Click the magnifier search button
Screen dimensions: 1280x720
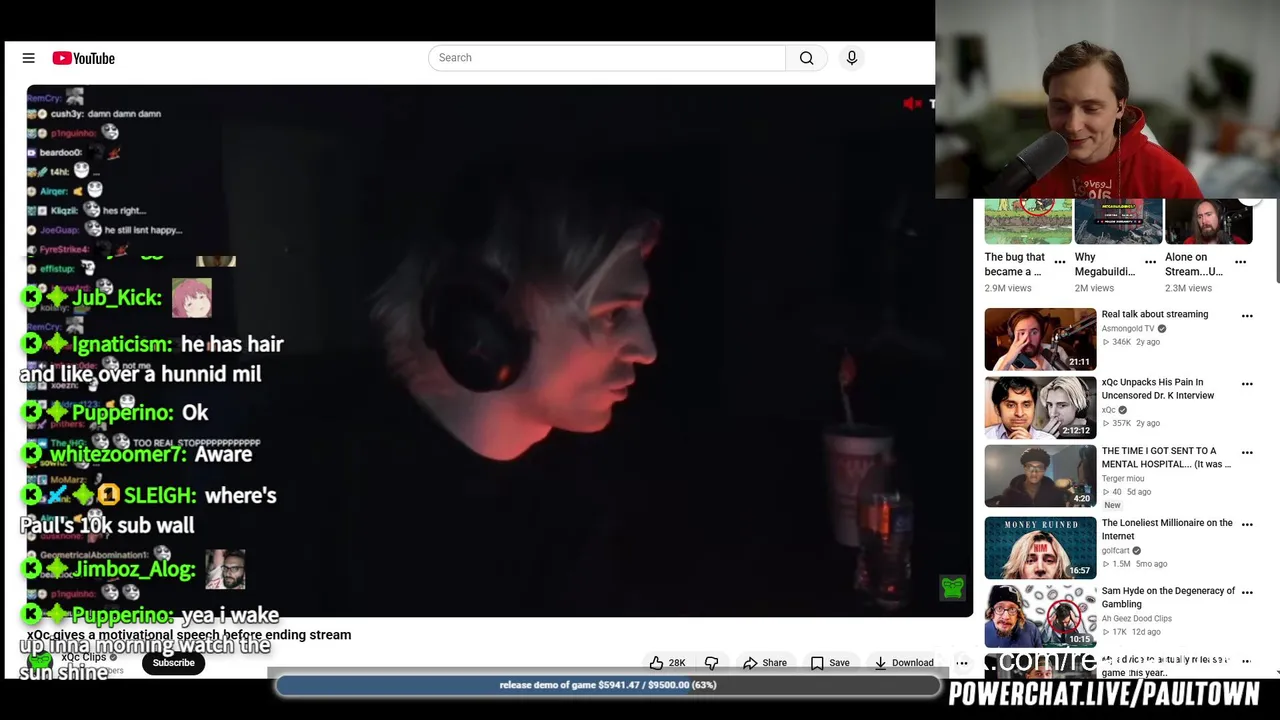[x=807, y=58]
